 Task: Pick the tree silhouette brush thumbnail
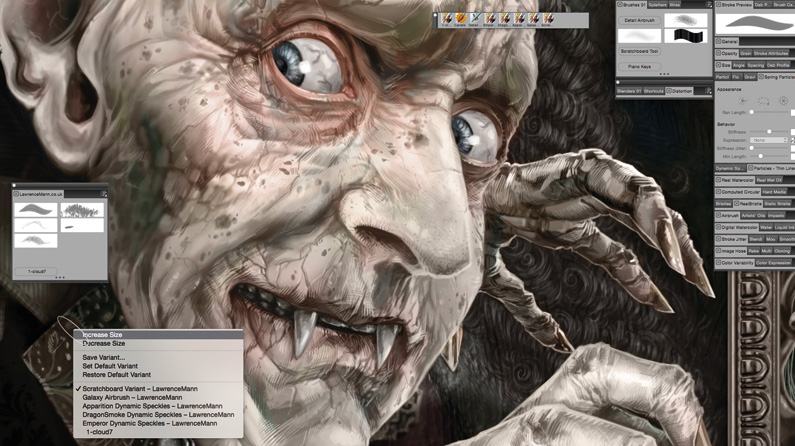point(82,210)
